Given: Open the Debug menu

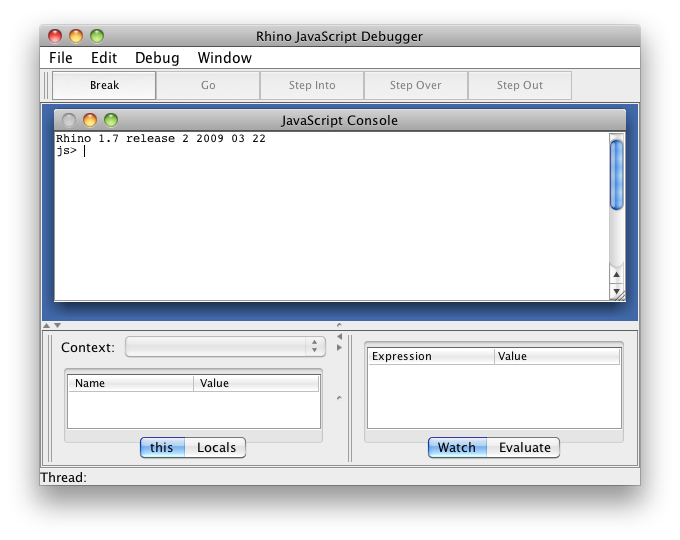Looking at the screenshot, I should pos(157,58).
